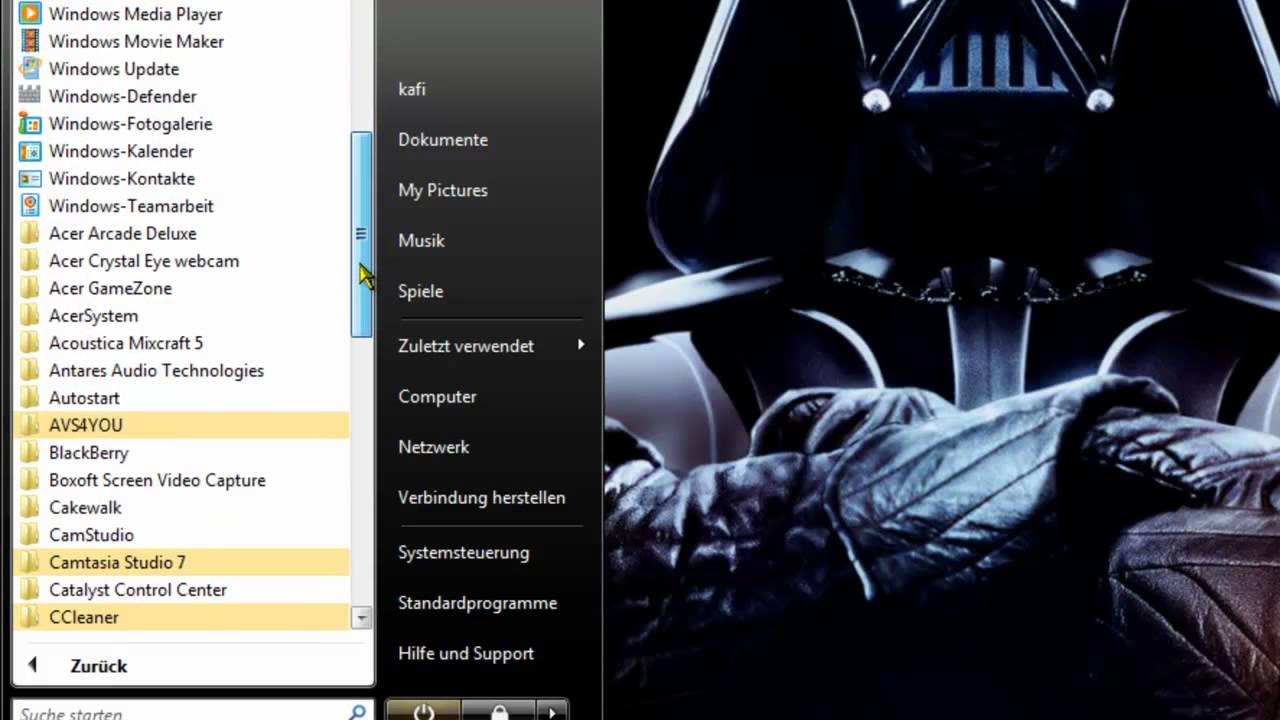
Task: Click the Windows-Fotogalerie icon
Action: click(x=30, y=124)
